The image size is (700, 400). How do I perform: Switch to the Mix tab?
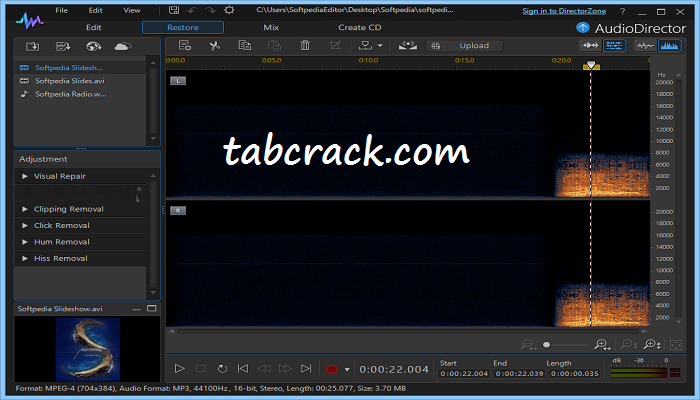pos(271,27)
